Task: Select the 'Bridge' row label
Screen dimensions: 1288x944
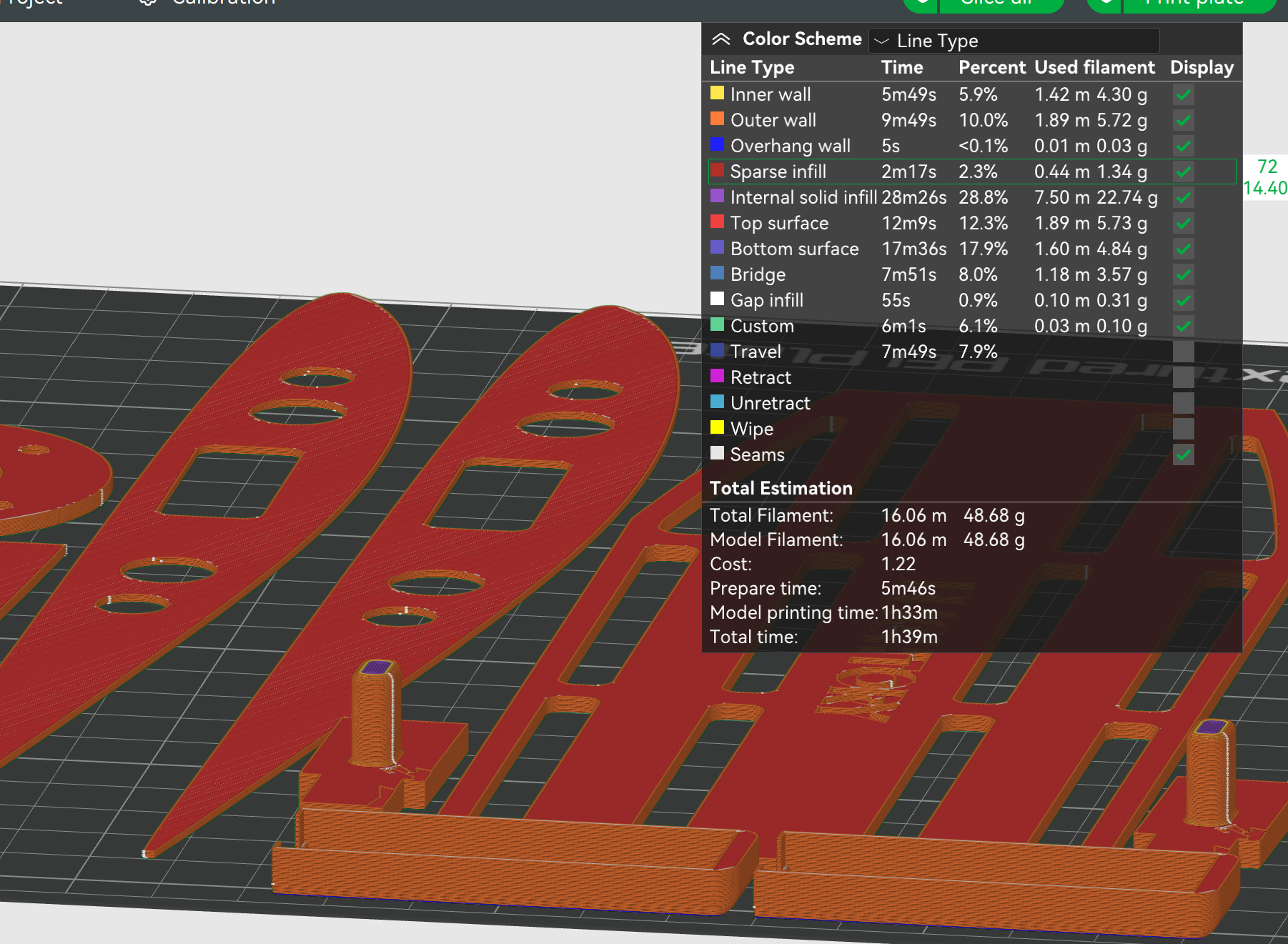Action: pos(758,275)
